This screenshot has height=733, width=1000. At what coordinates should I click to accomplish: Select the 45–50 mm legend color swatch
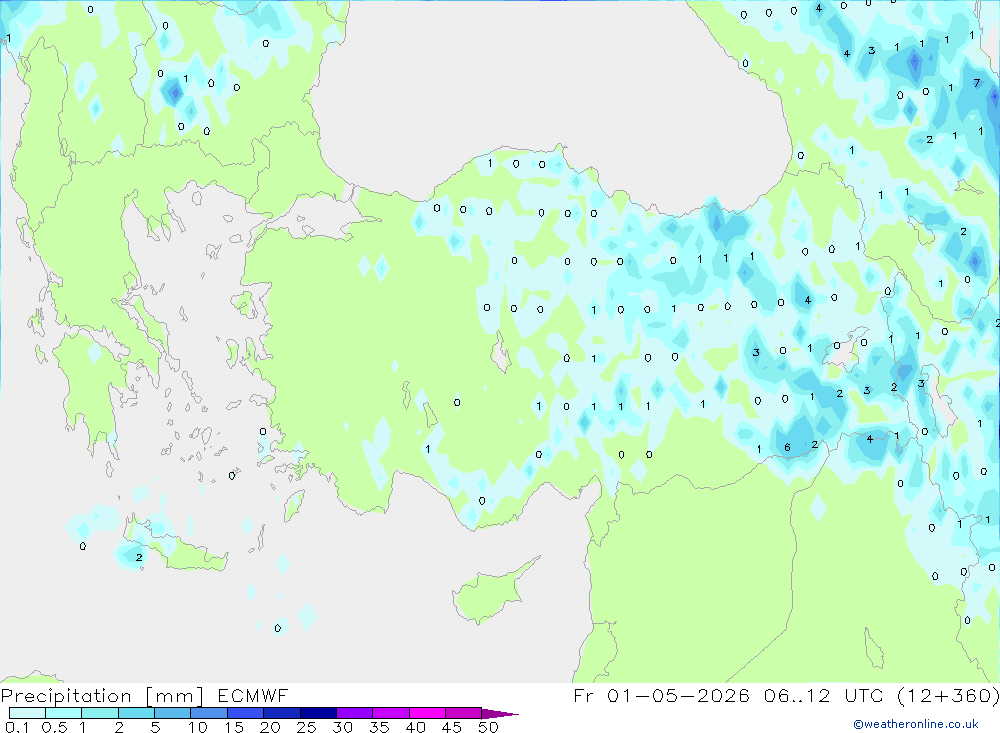(463, 713)
